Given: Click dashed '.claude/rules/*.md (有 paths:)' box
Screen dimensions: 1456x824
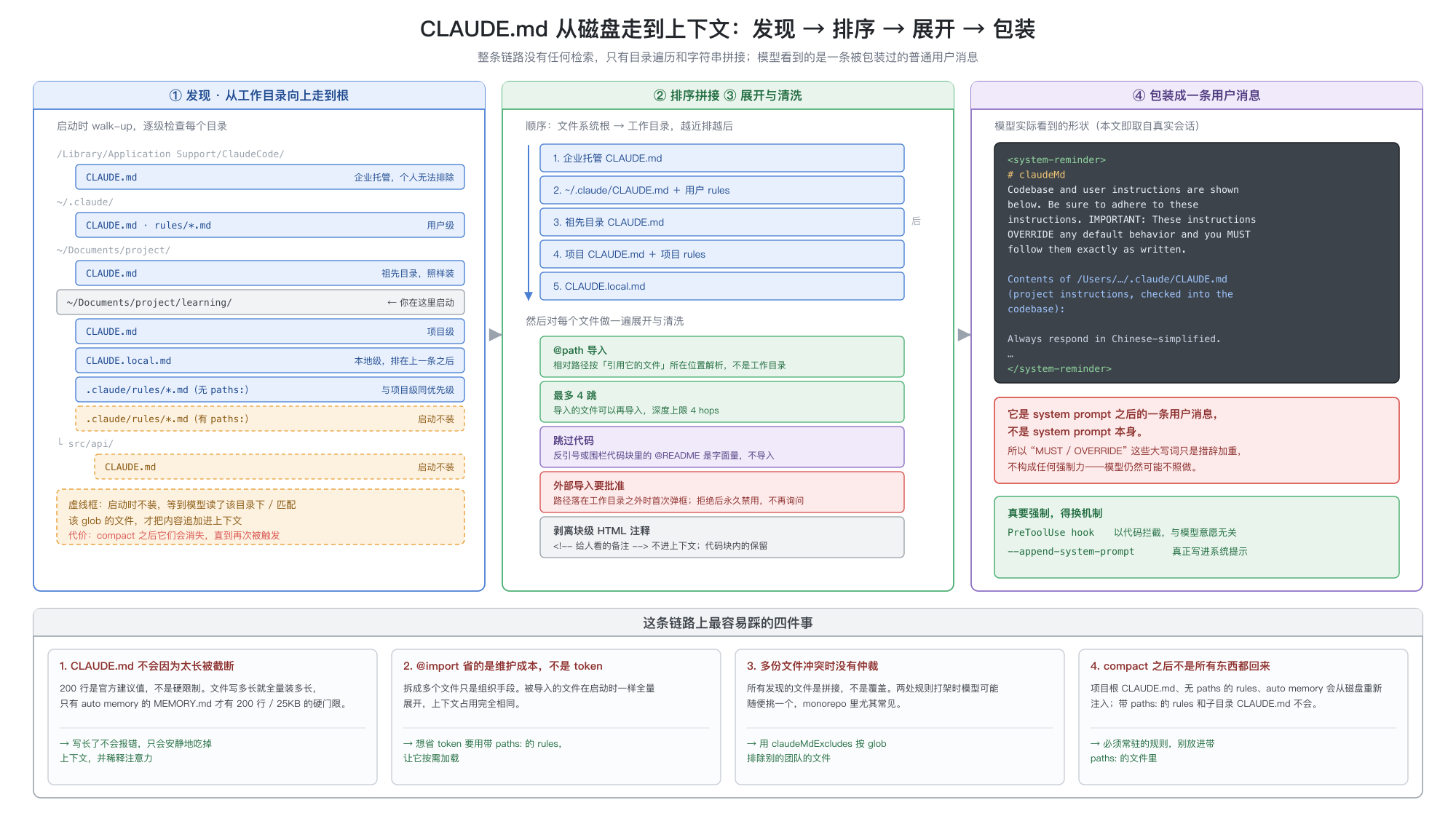Looking at the screenshot, I should pyautogui.click(x=269, y=419).
